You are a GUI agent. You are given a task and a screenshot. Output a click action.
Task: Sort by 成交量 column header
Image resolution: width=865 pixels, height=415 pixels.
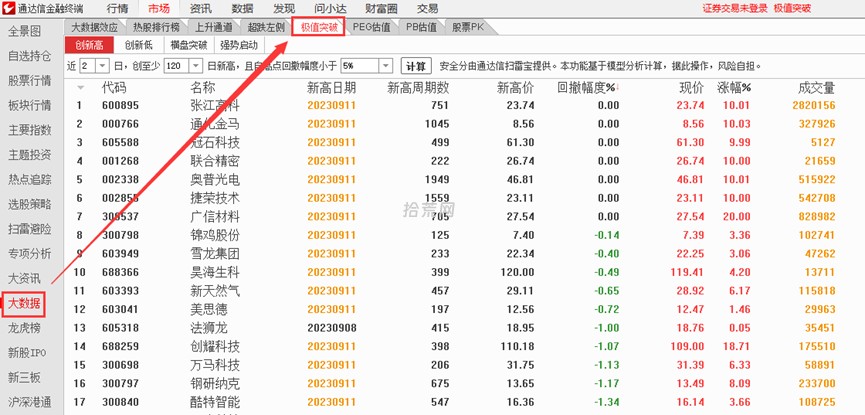816,88
